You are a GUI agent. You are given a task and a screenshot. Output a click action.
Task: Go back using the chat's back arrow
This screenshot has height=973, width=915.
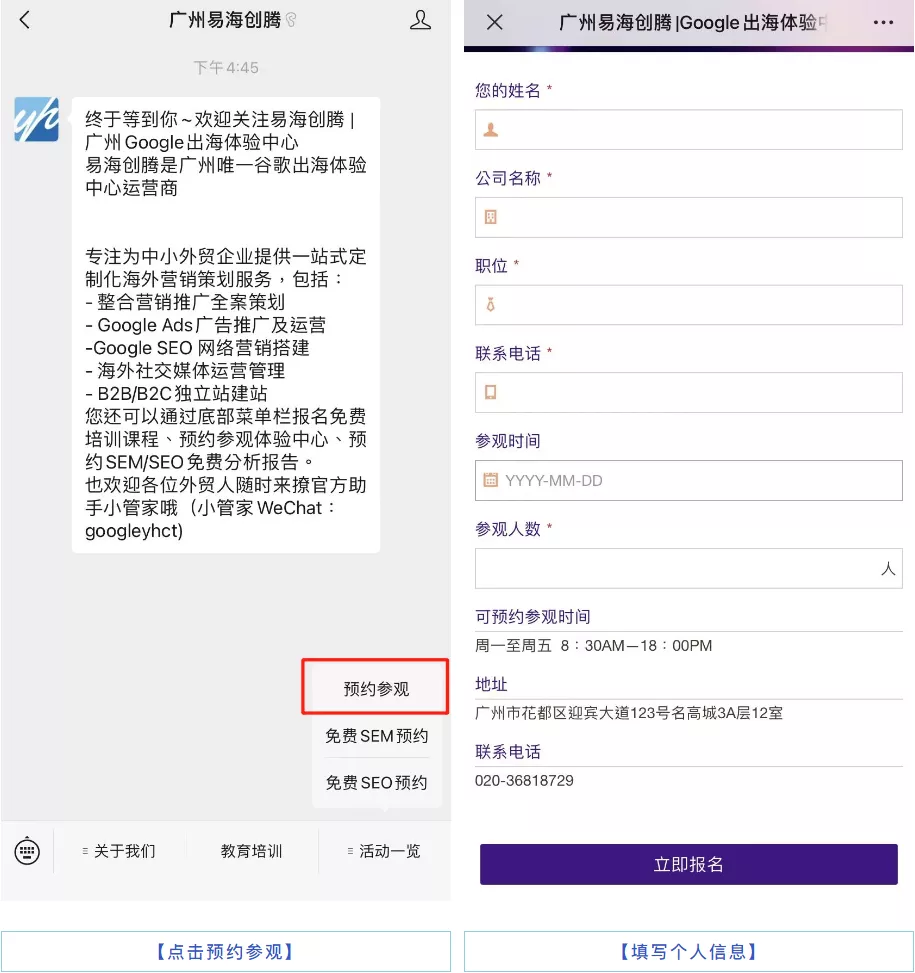(25, 20)
